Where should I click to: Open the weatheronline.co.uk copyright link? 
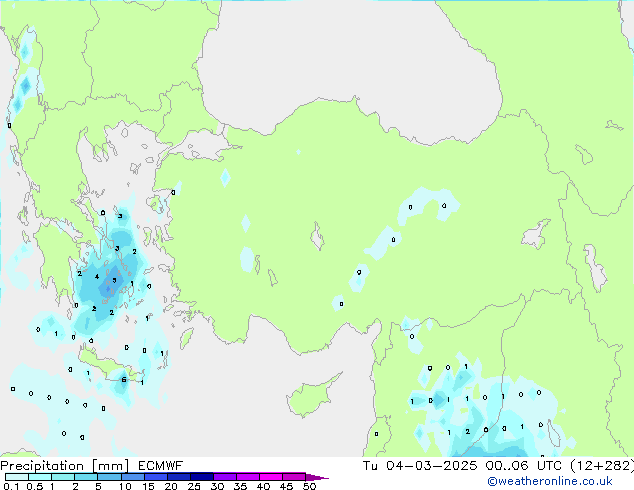(x=550, y=481)
